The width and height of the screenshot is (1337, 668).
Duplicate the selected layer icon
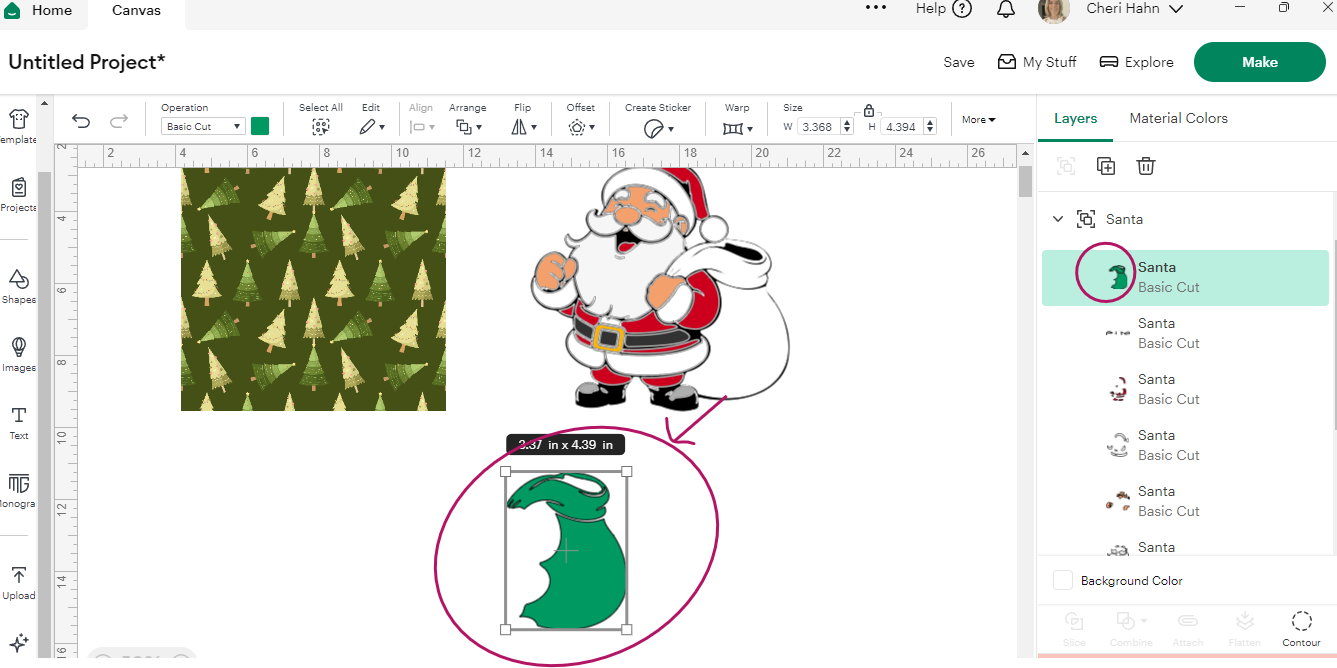1106,166
